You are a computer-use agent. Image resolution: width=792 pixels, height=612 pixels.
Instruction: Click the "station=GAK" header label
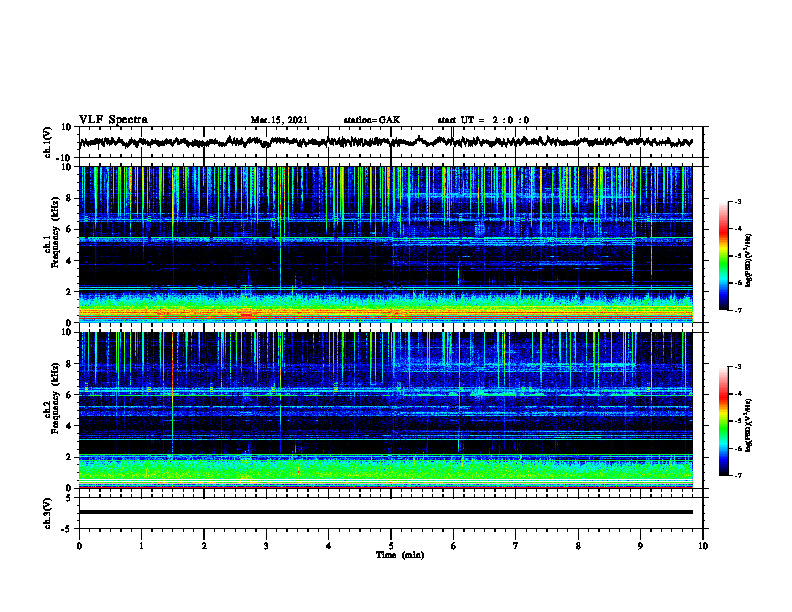[372, 120]
